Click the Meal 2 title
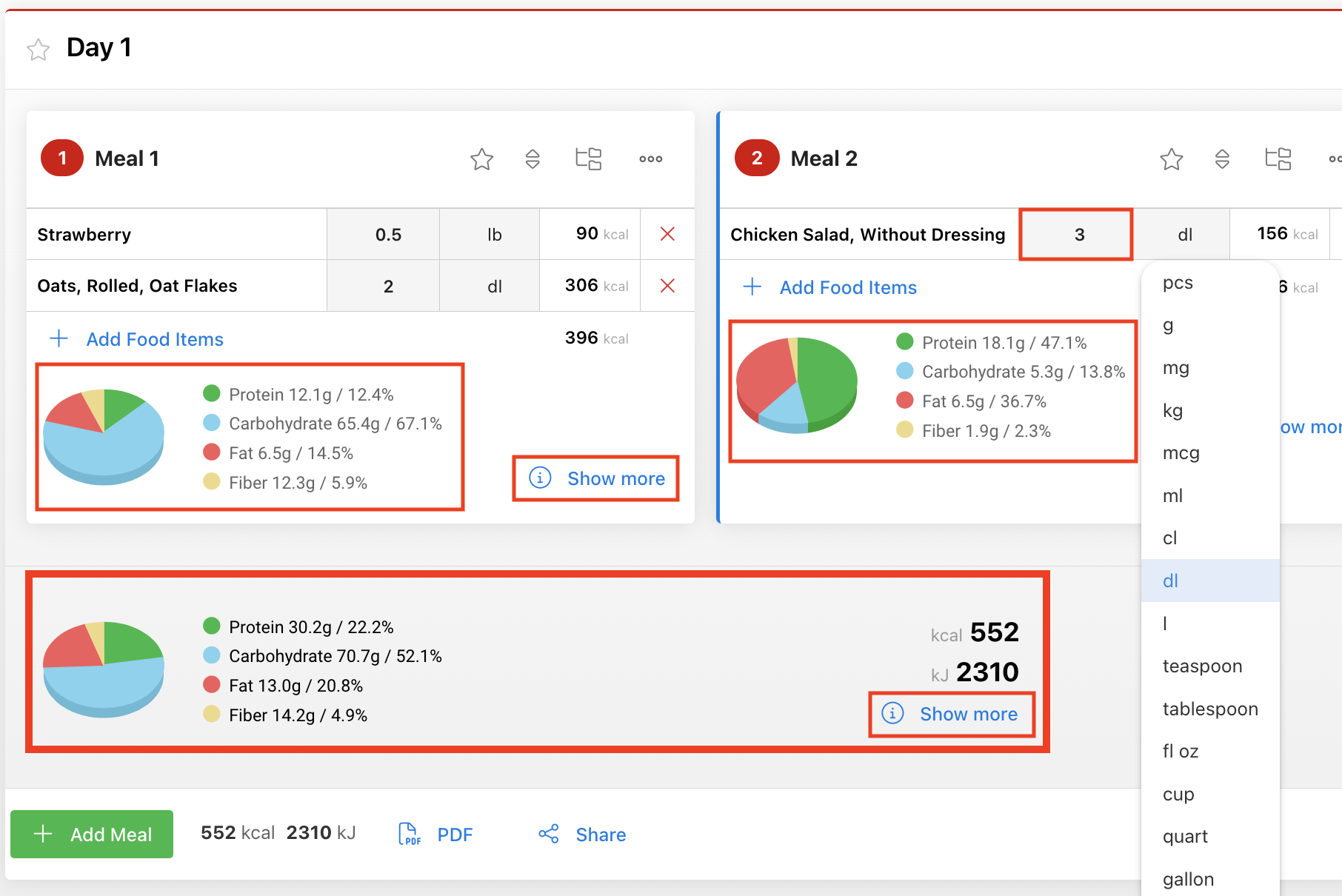This screenshot has width=1342, height=896. tap(824, 158)
